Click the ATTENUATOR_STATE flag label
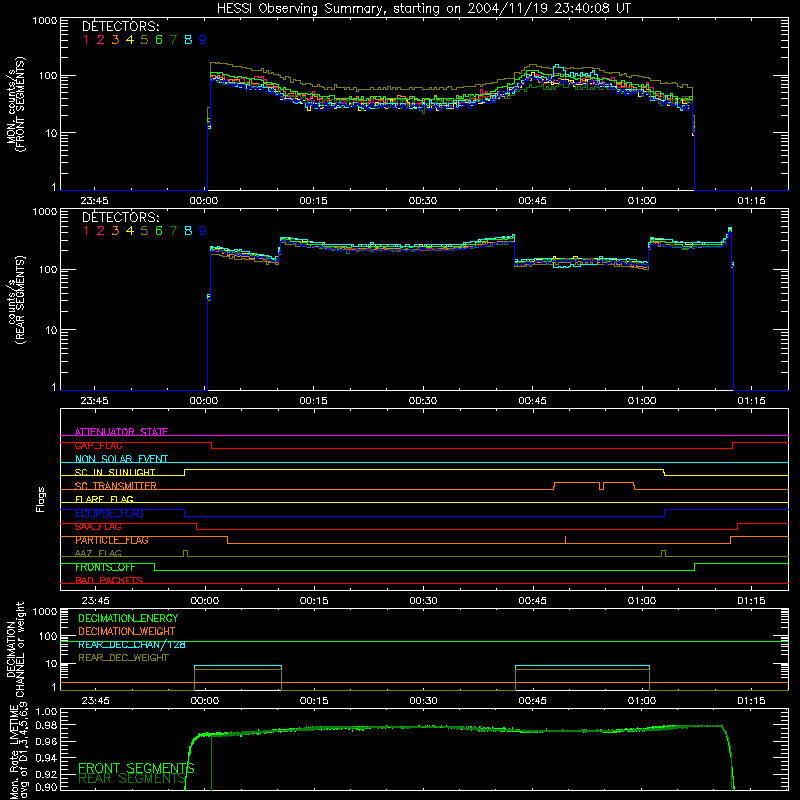Image resolution: width=800 pixels, height=800 pixels. pyautogui.click(x=121, y=432)
